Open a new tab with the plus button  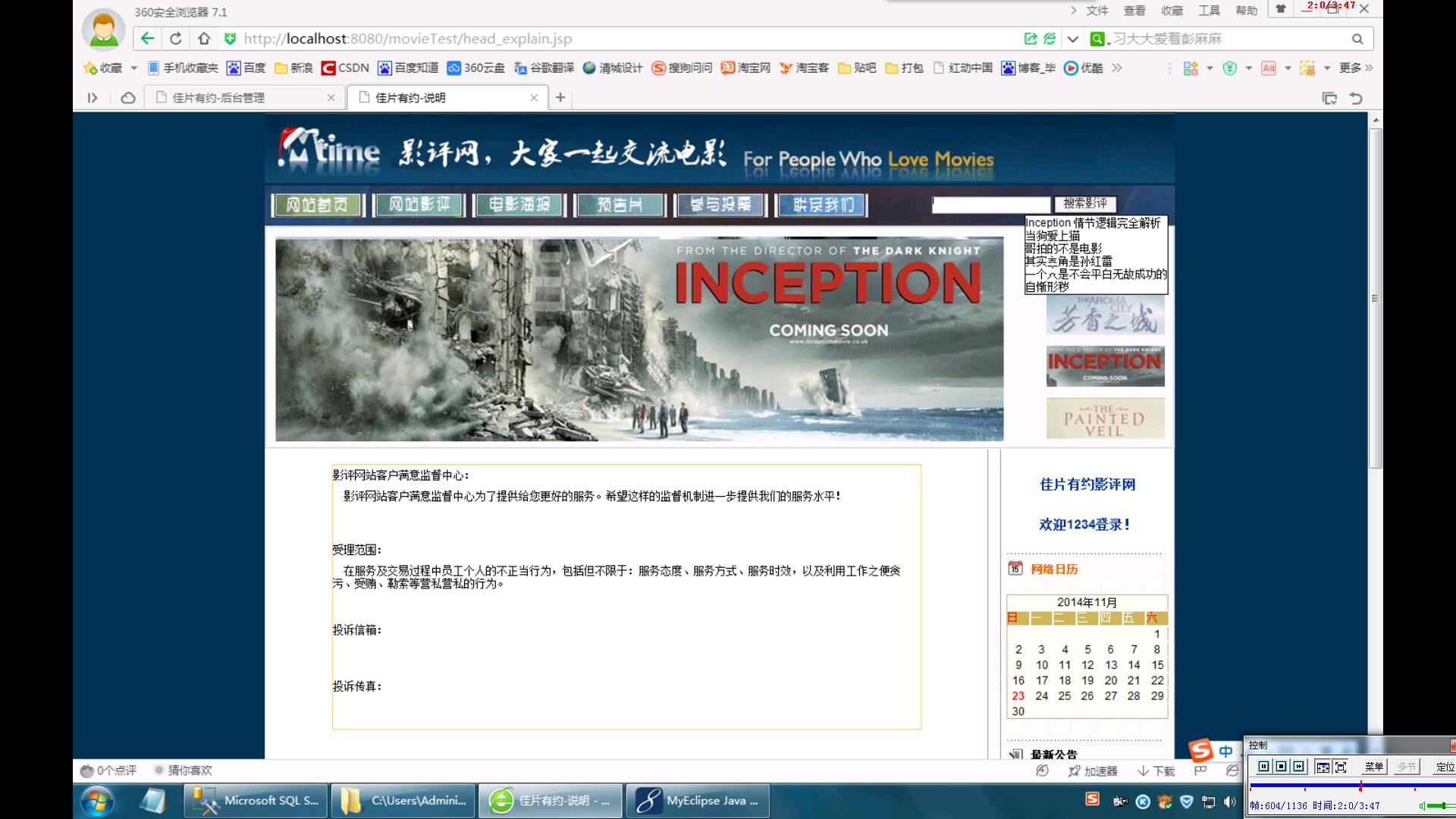[560, 97]
